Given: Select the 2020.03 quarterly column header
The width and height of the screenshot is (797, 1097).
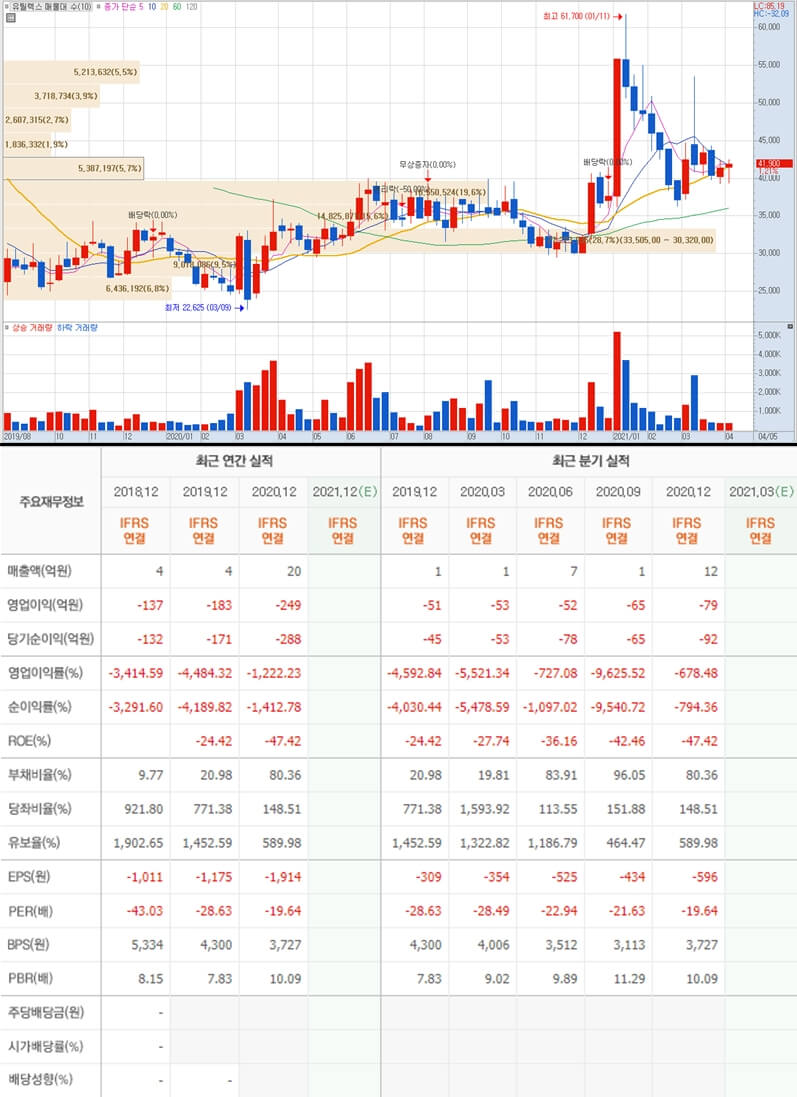Looking at the screenshot, I should [482, 492].
